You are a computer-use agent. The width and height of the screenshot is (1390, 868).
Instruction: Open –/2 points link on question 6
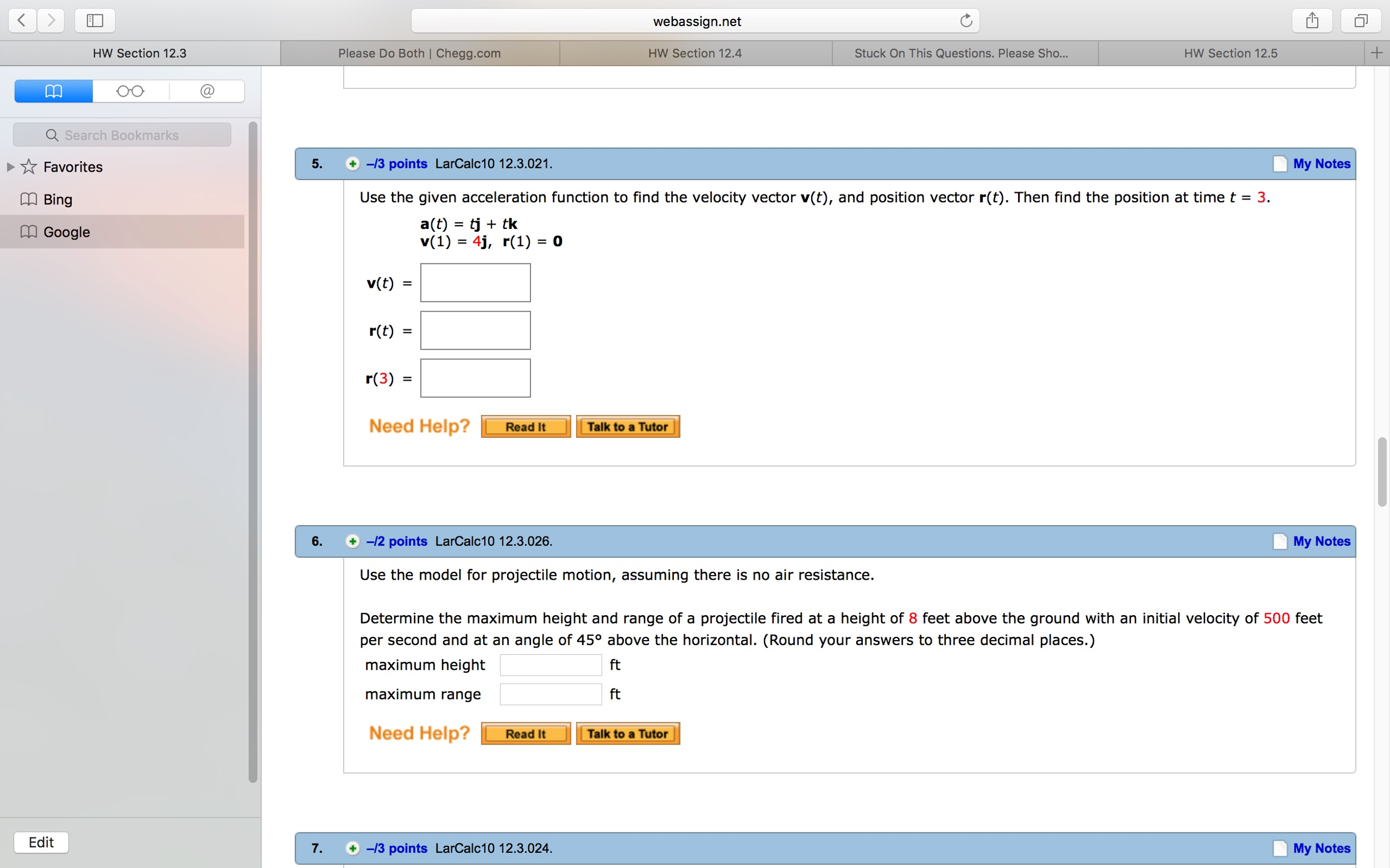click(397, 541)
